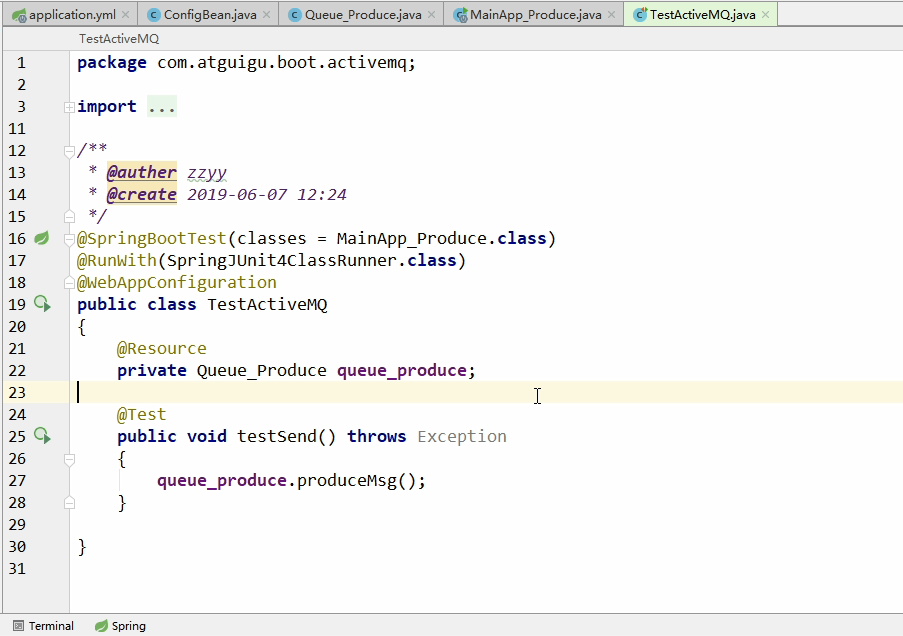Click the ConfigBean.java class icon

154,15
